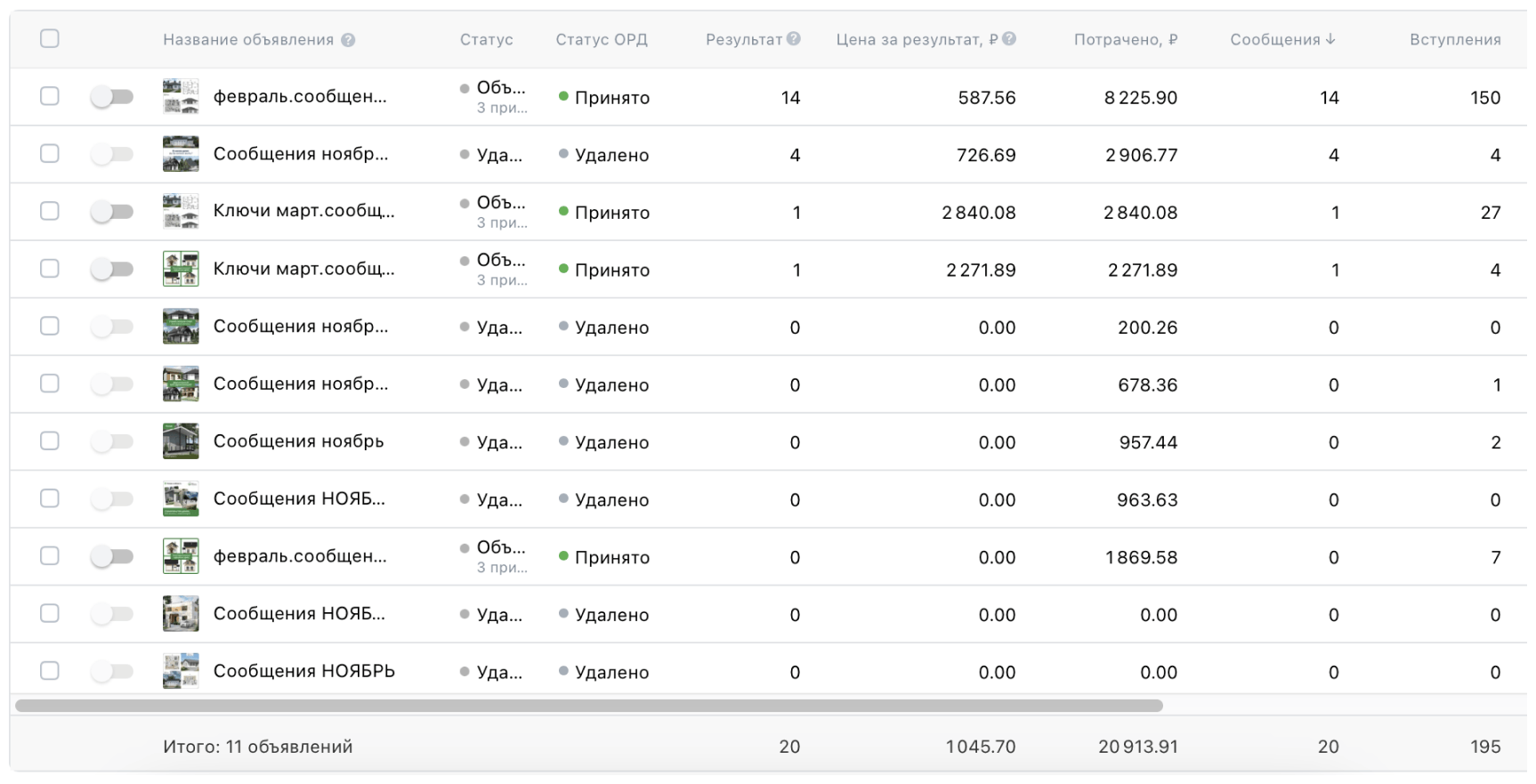Image resolution: width=1536 pixels, height=784 pixels.
Task: Enable switch for second февраль.сообщен ad
Action: pyautogui.click(x=112, y=556)
